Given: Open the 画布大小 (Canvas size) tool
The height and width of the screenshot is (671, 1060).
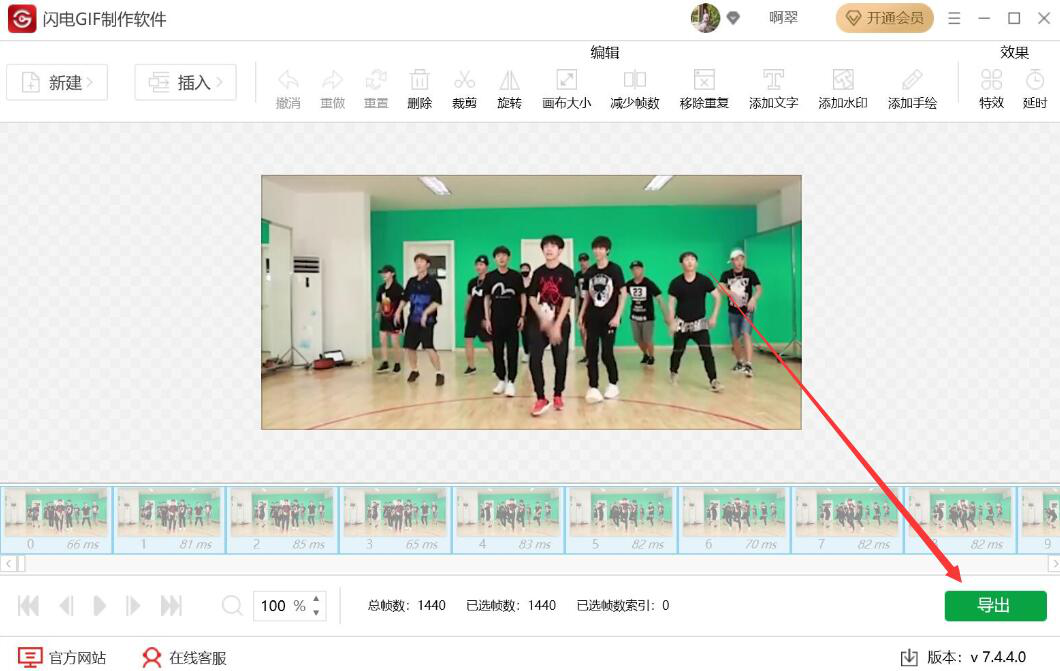Looking at the screenshot, I should (x=567, y=89).
